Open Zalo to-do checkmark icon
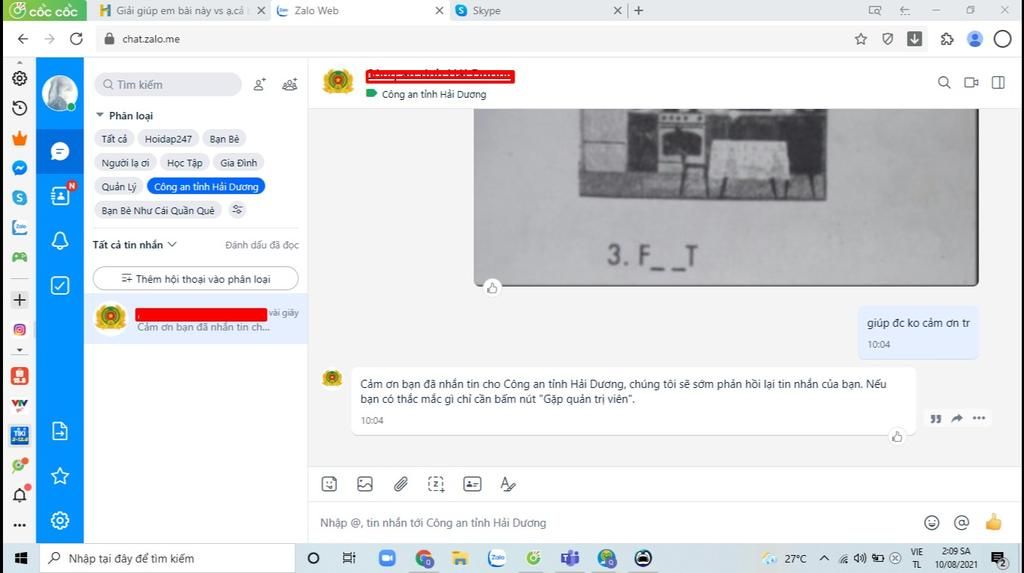Screen dimensions: 1024x573 (59, 286)
